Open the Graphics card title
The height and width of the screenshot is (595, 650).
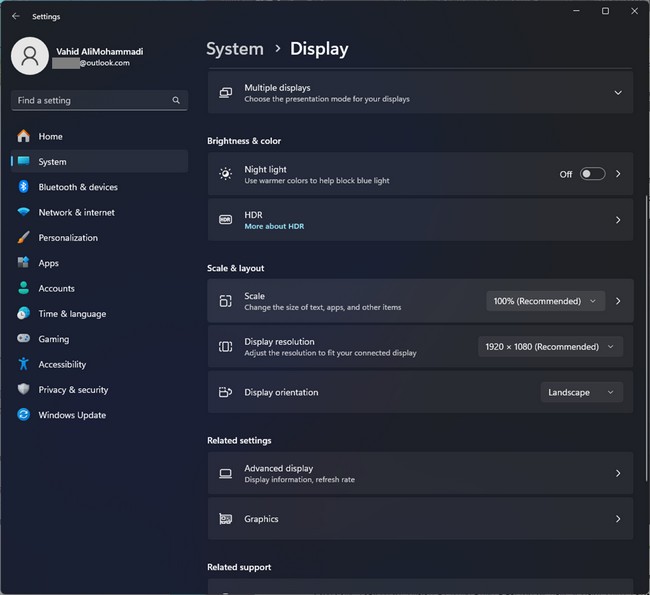coord(261,519)
